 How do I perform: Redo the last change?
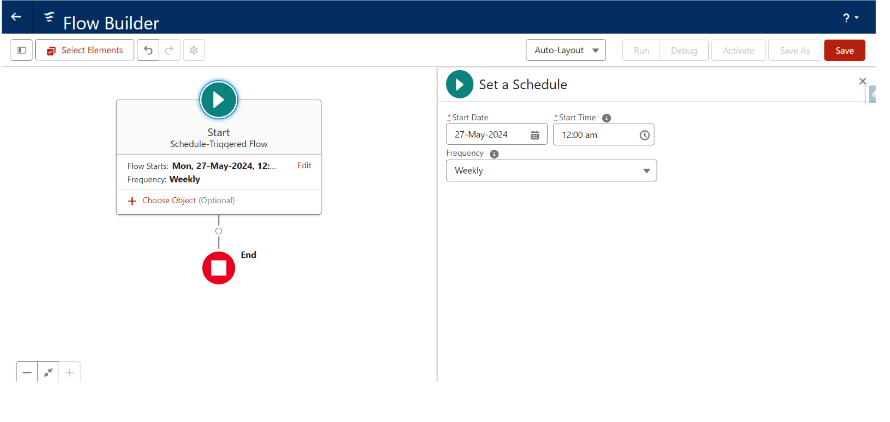169,50
